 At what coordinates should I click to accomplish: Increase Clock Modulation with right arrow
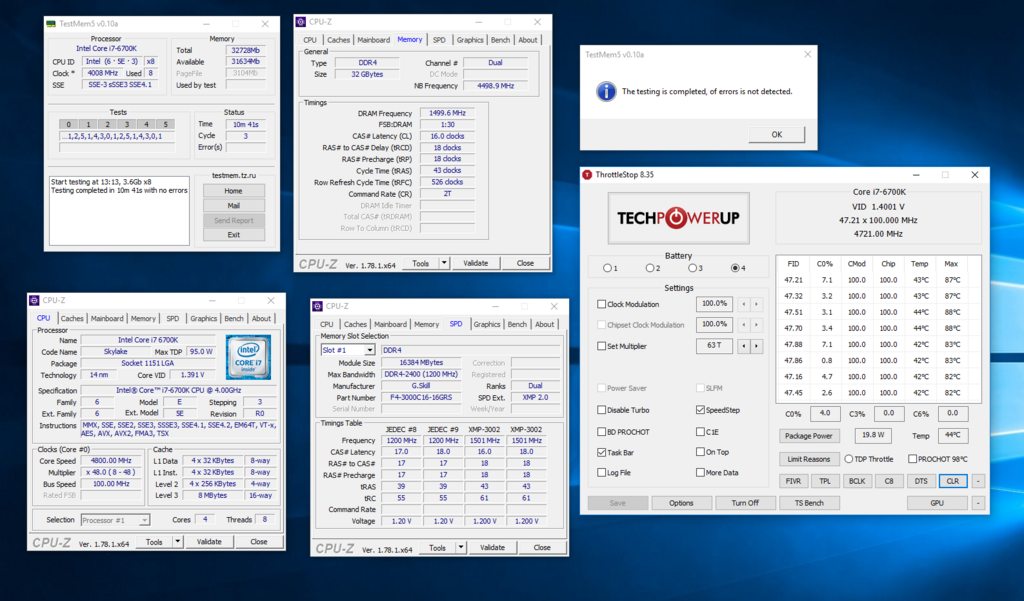click(x=756, y=304)
